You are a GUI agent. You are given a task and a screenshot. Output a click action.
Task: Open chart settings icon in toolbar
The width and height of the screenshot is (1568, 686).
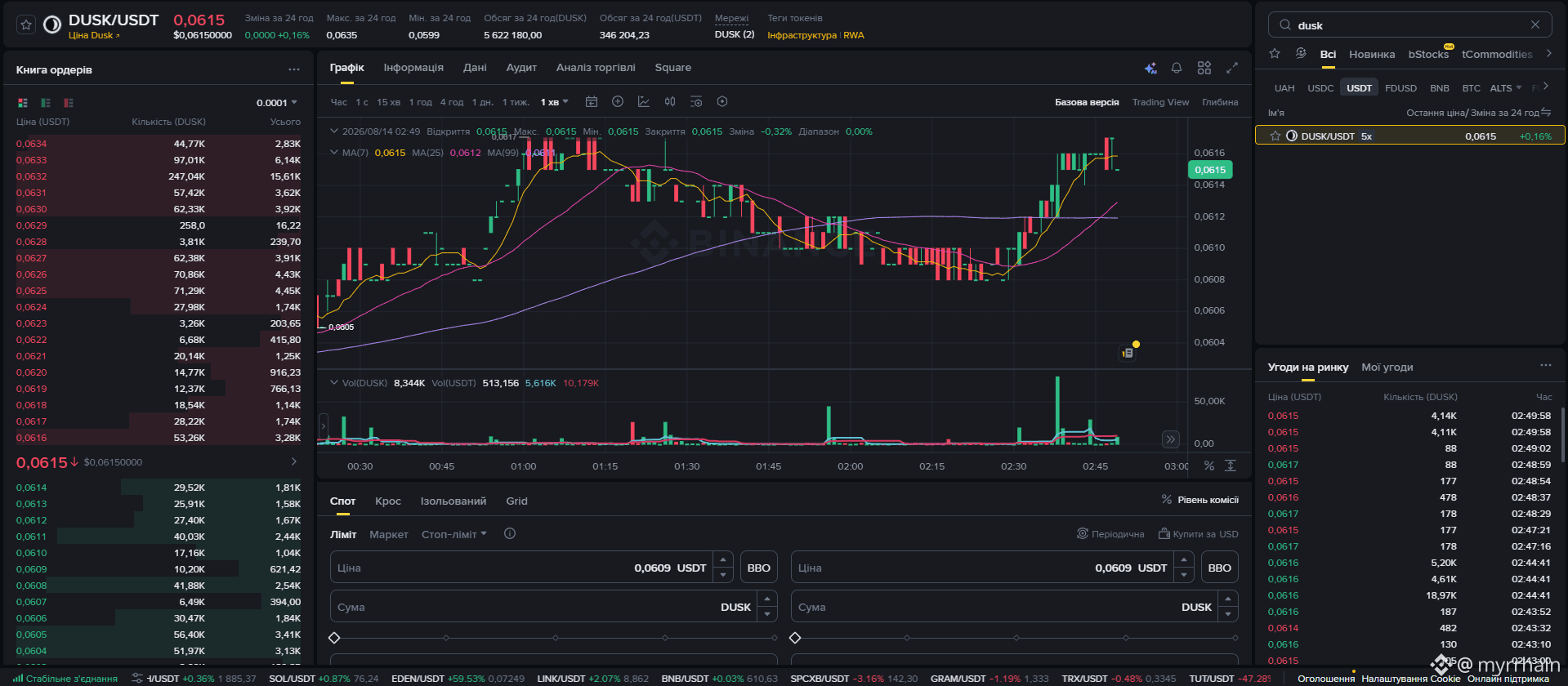tap(696, 102)
